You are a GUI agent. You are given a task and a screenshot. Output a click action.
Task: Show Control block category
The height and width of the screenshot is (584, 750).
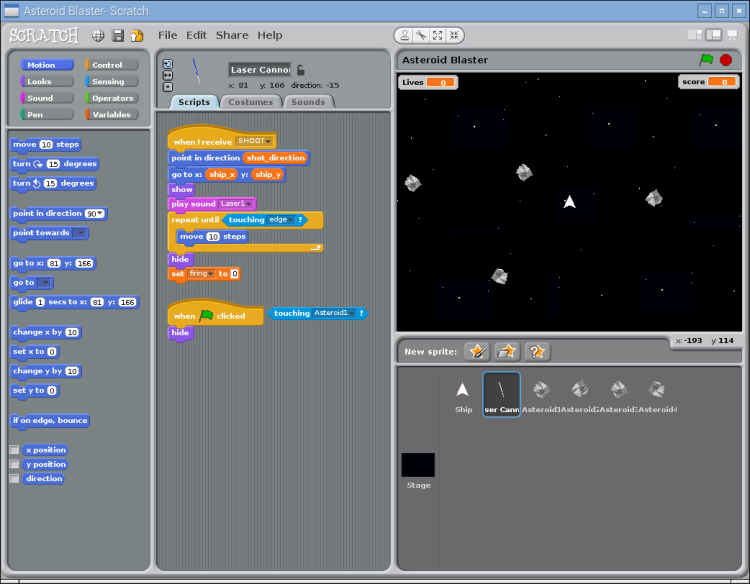click(x=112, y=65)
